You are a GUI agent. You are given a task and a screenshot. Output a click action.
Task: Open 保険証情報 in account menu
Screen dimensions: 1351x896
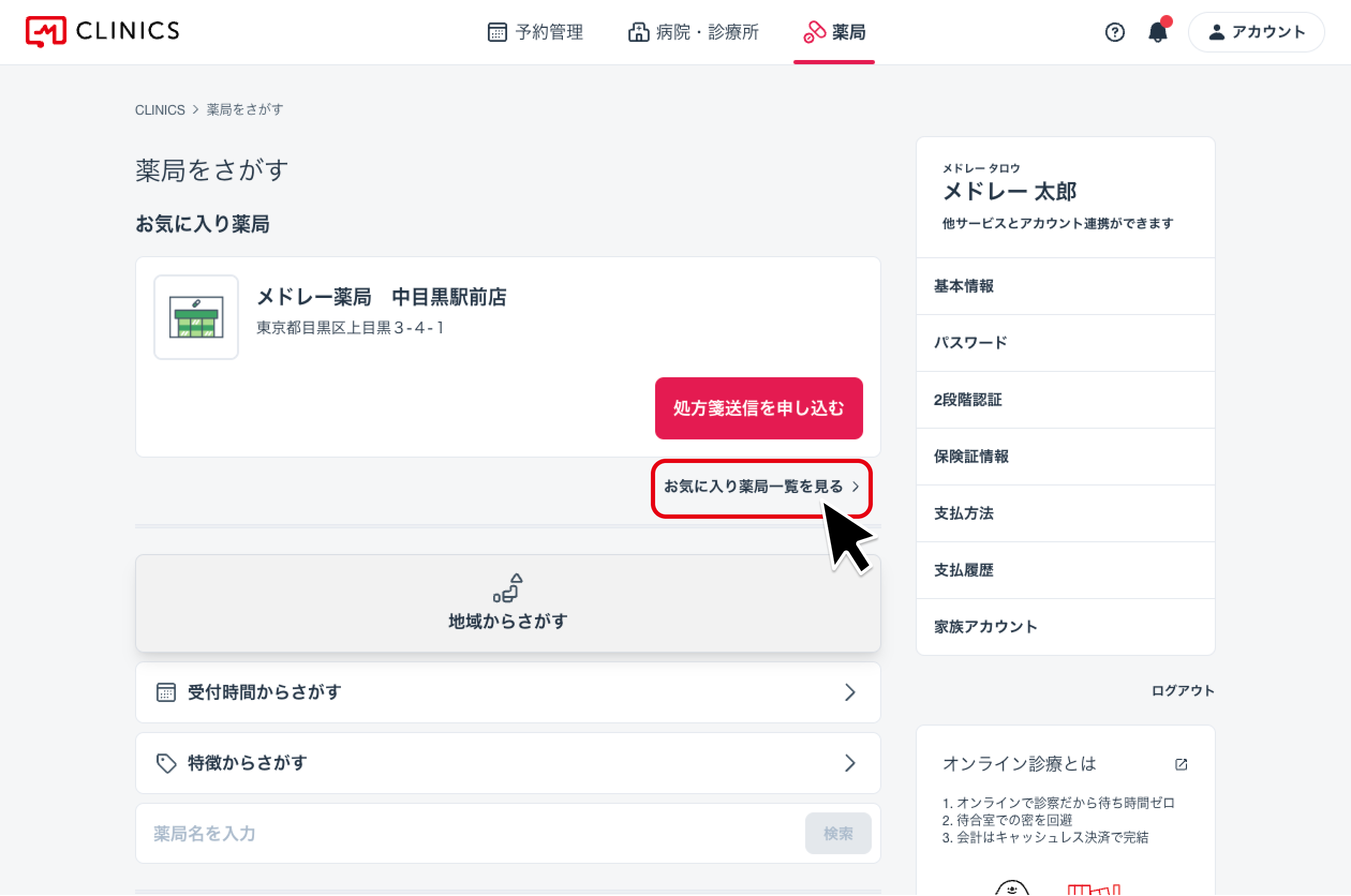[x=1066, y=457]
